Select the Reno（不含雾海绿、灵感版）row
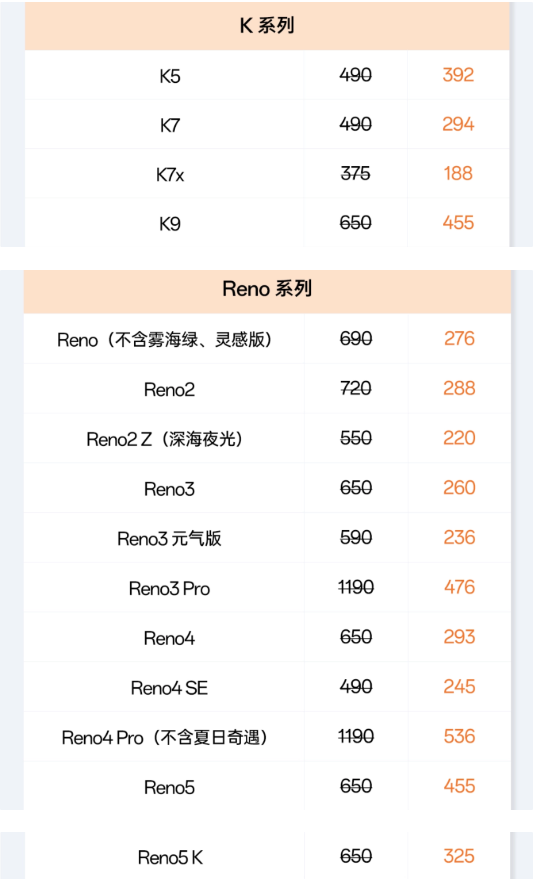The image size is (536, 879). (267, 339)
